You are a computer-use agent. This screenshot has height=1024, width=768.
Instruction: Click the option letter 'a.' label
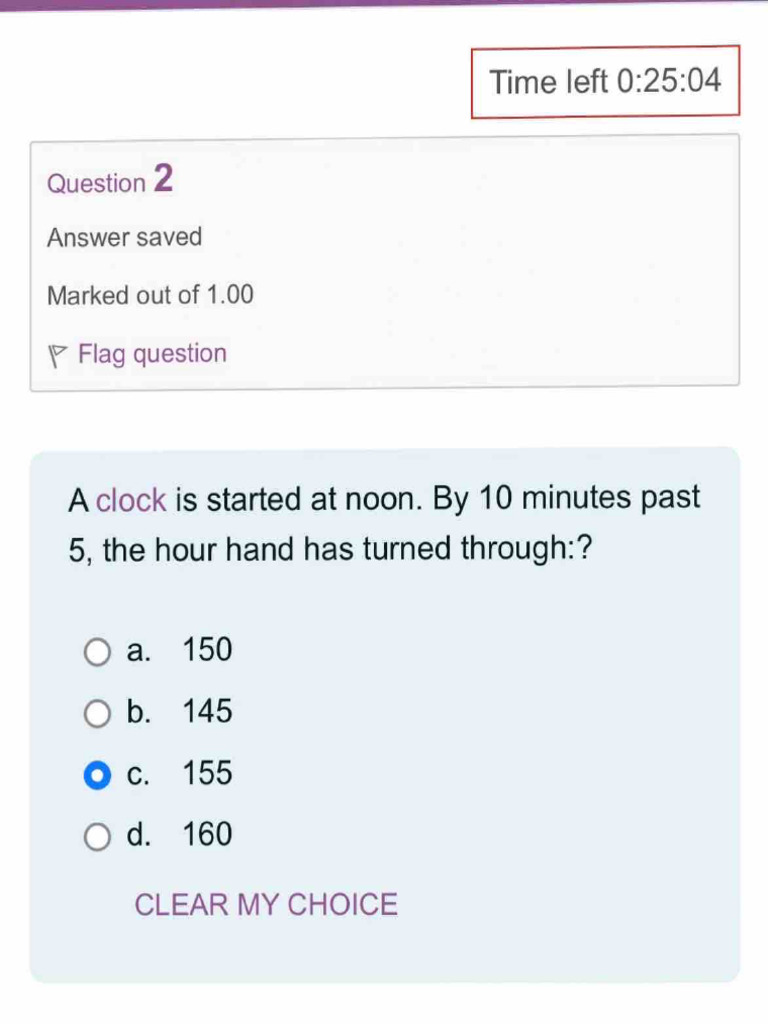click(x=139, y=652)
